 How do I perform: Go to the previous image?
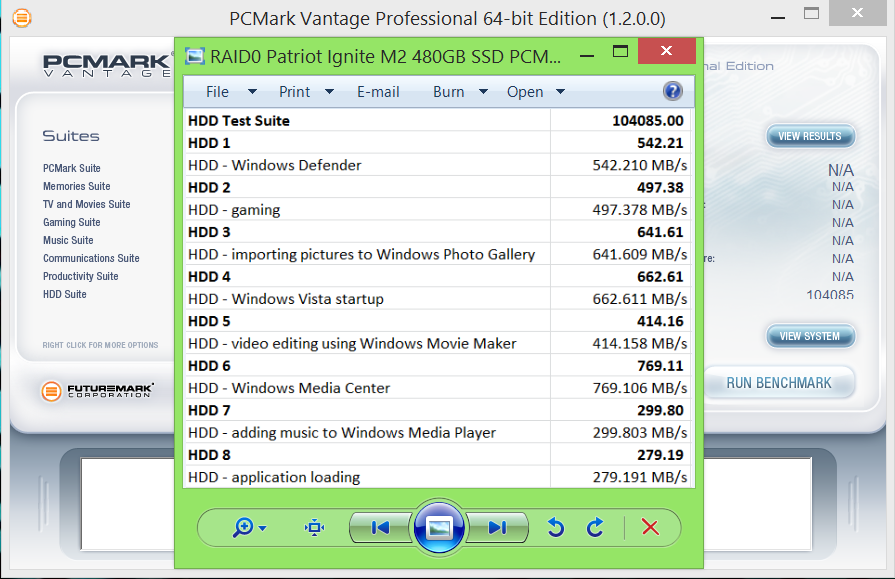(x=380, y=528)
